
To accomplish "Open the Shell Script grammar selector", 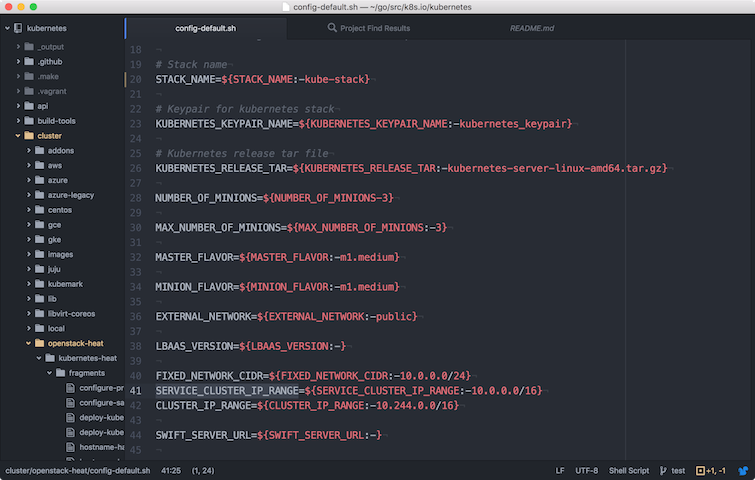I will click(x=628, y=470).
